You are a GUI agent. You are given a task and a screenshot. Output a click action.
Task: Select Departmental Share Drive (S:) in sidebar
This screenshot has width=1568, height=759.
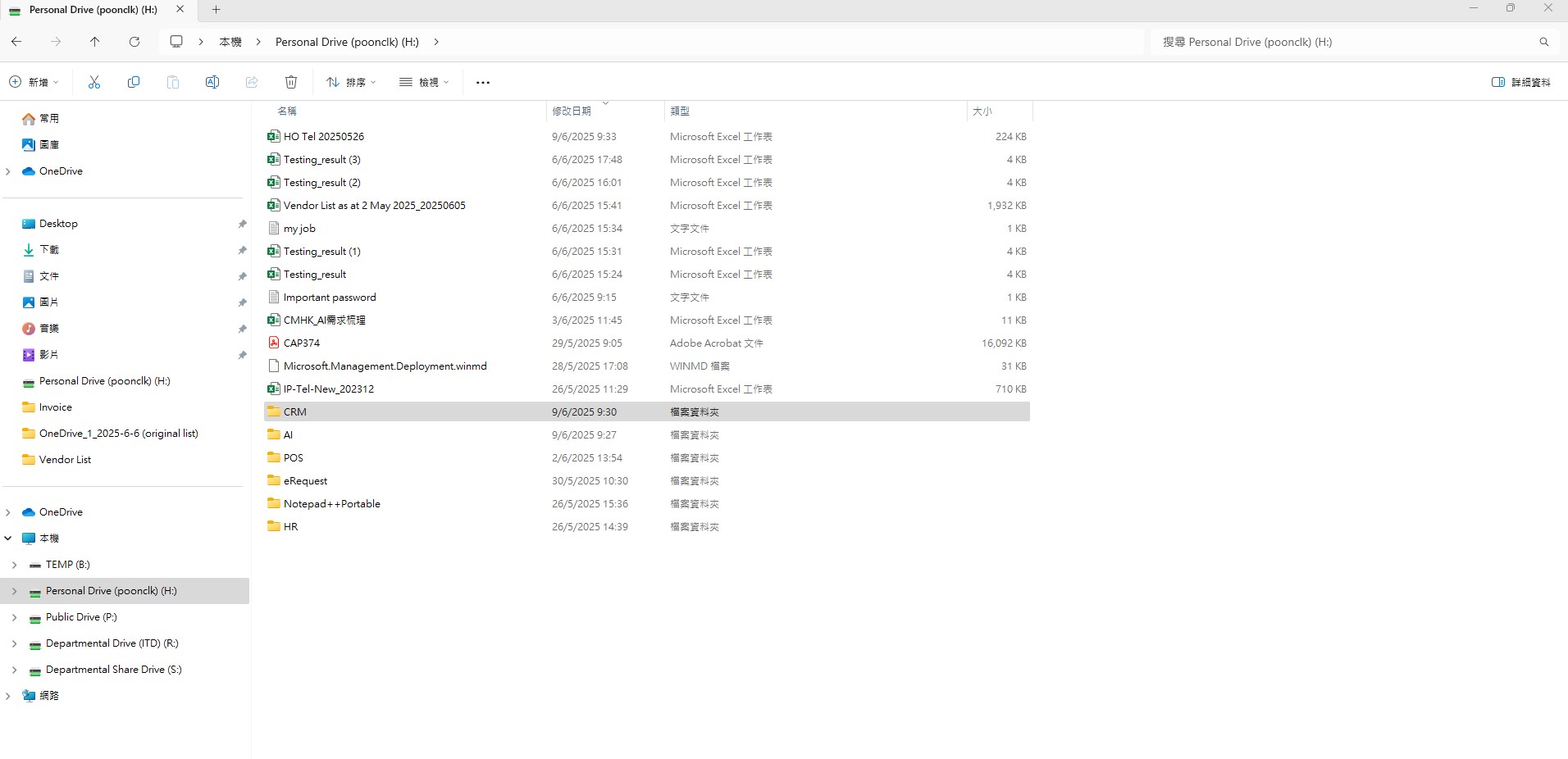coord(113,670)
